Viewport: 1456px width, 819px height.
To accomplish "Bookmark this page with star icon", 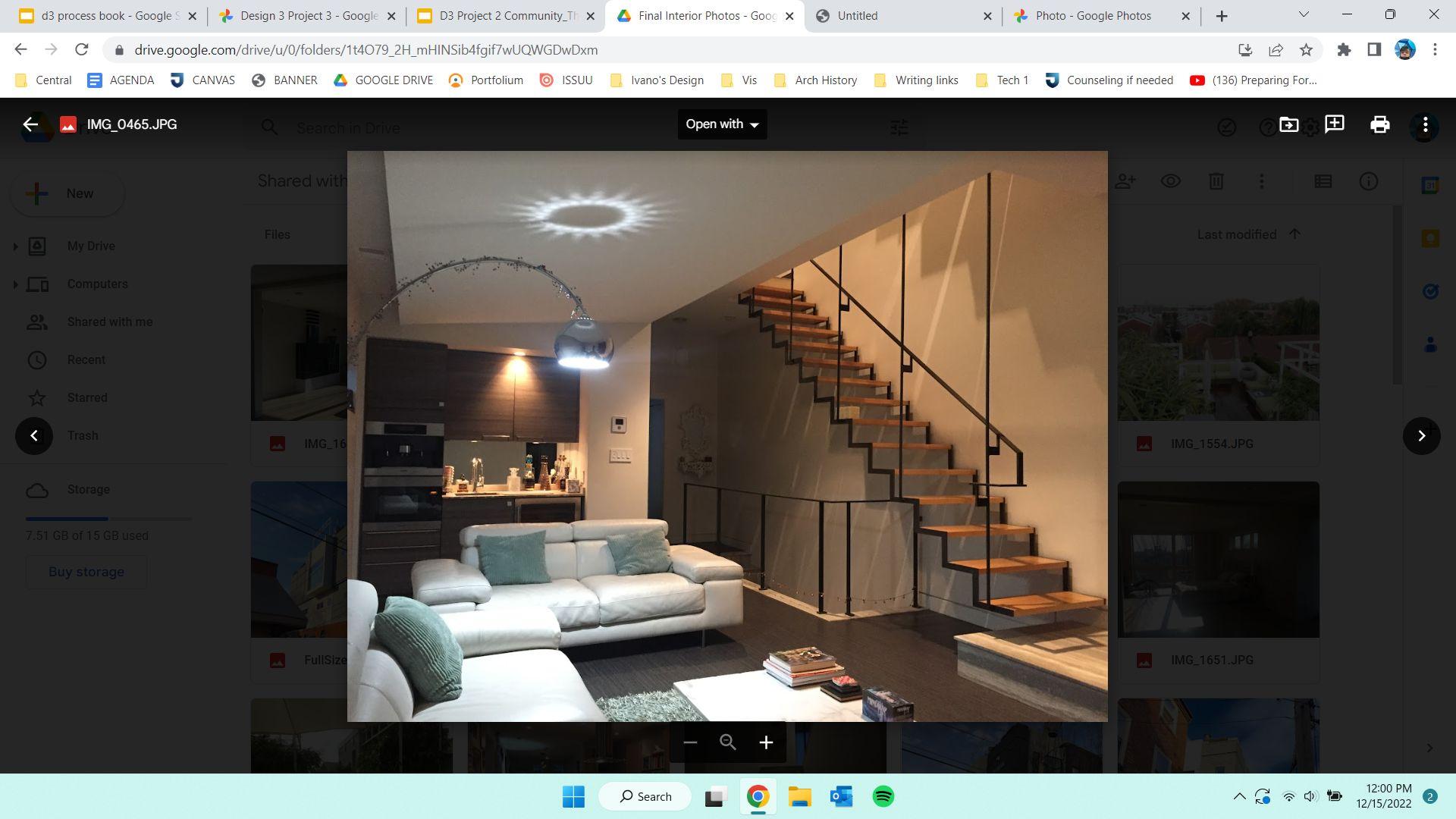I will coord(1306,50).
